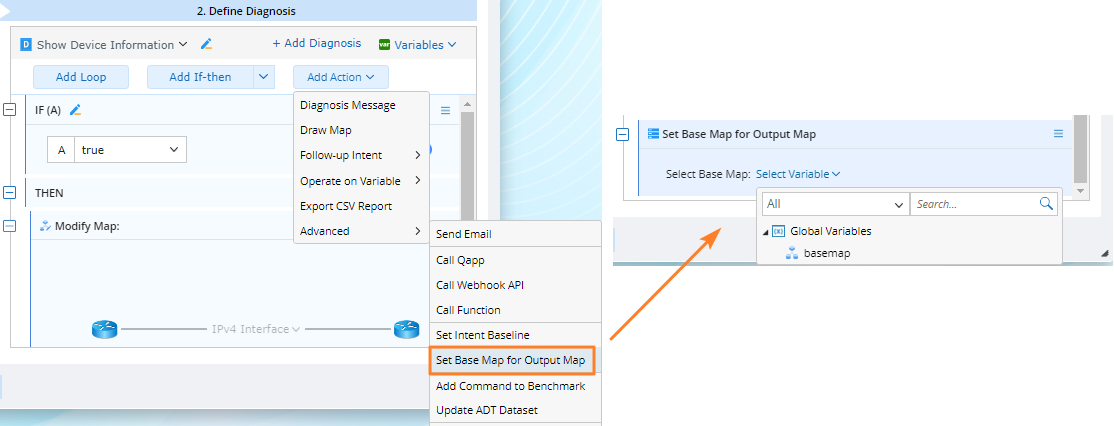Collapse the Modify Map block
The width and height of the screenshot is (1114, 426).
(9, 226)
